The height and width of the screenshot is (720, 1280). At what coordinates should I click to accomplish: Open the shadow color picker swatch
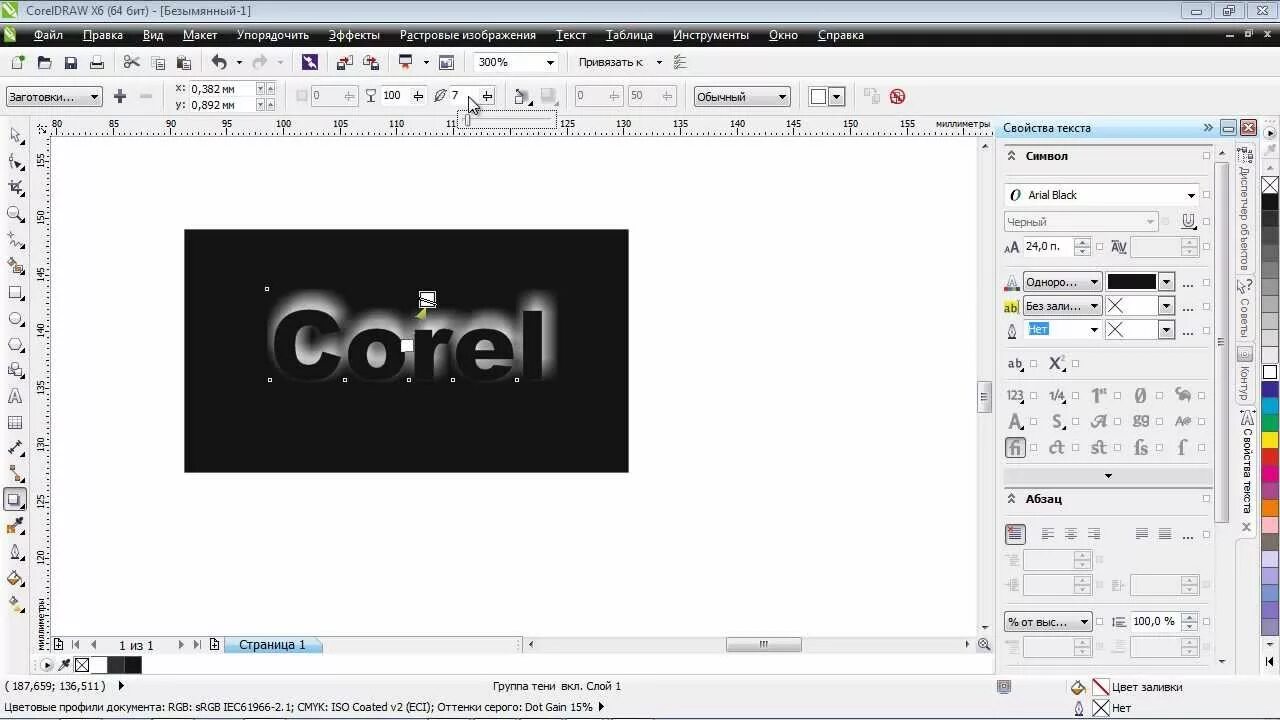pyautogui.click(x=827, y=97)
